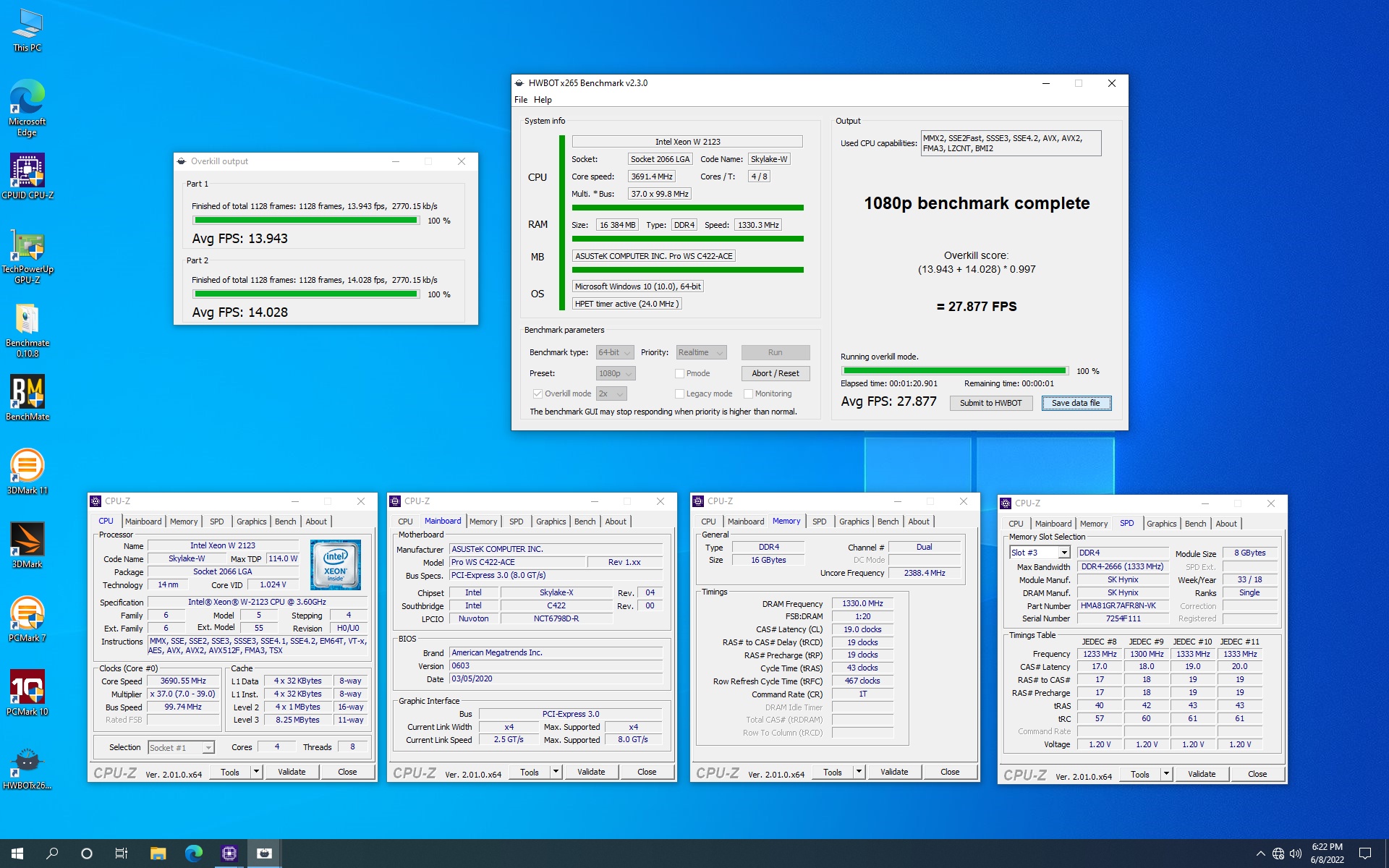1389x868 pixels.
Task: Click Submit to HWBOT button
Action: click(x=990, y=403)
